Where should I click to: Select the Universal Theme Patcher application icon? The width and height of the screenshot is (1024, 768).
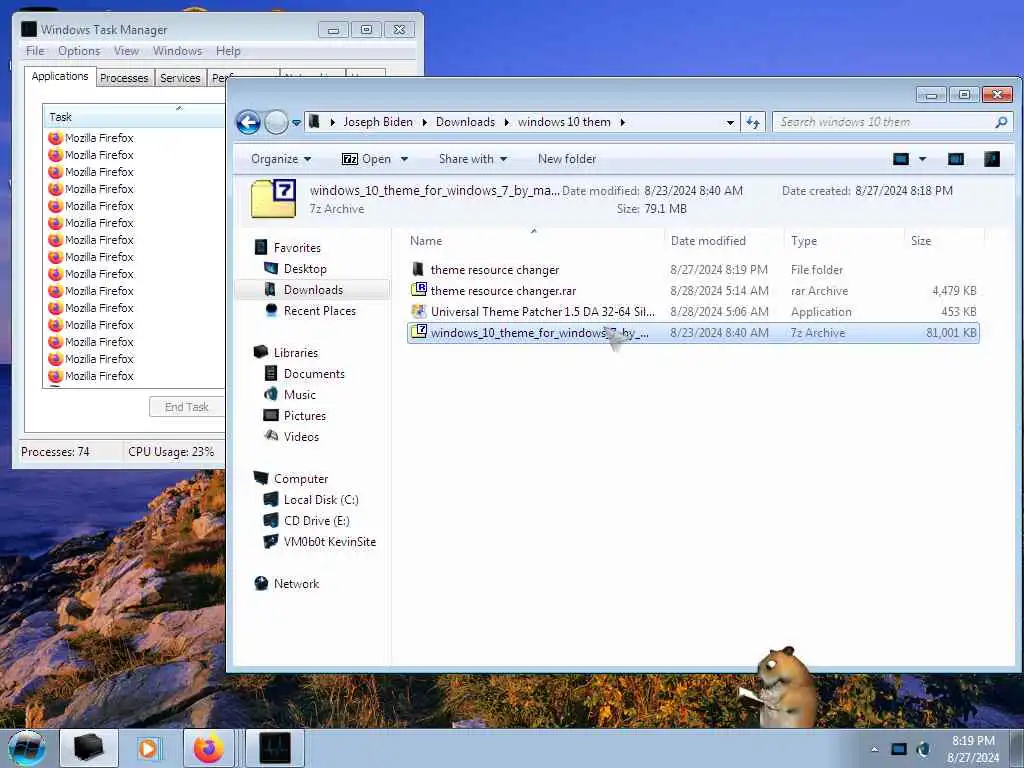click(x=418, y=311)
